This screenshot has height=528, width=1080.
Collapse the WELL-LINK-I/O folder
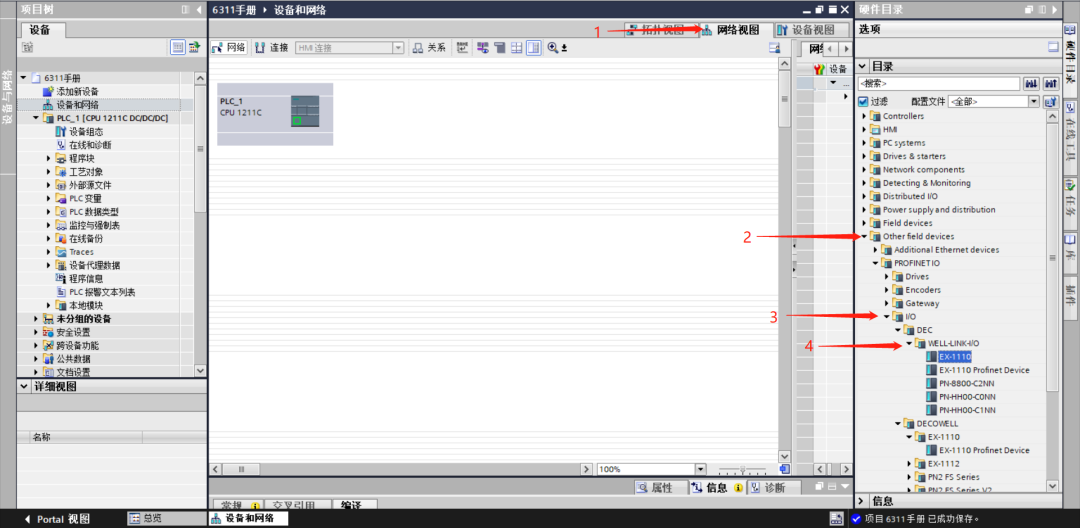(908, 343)
